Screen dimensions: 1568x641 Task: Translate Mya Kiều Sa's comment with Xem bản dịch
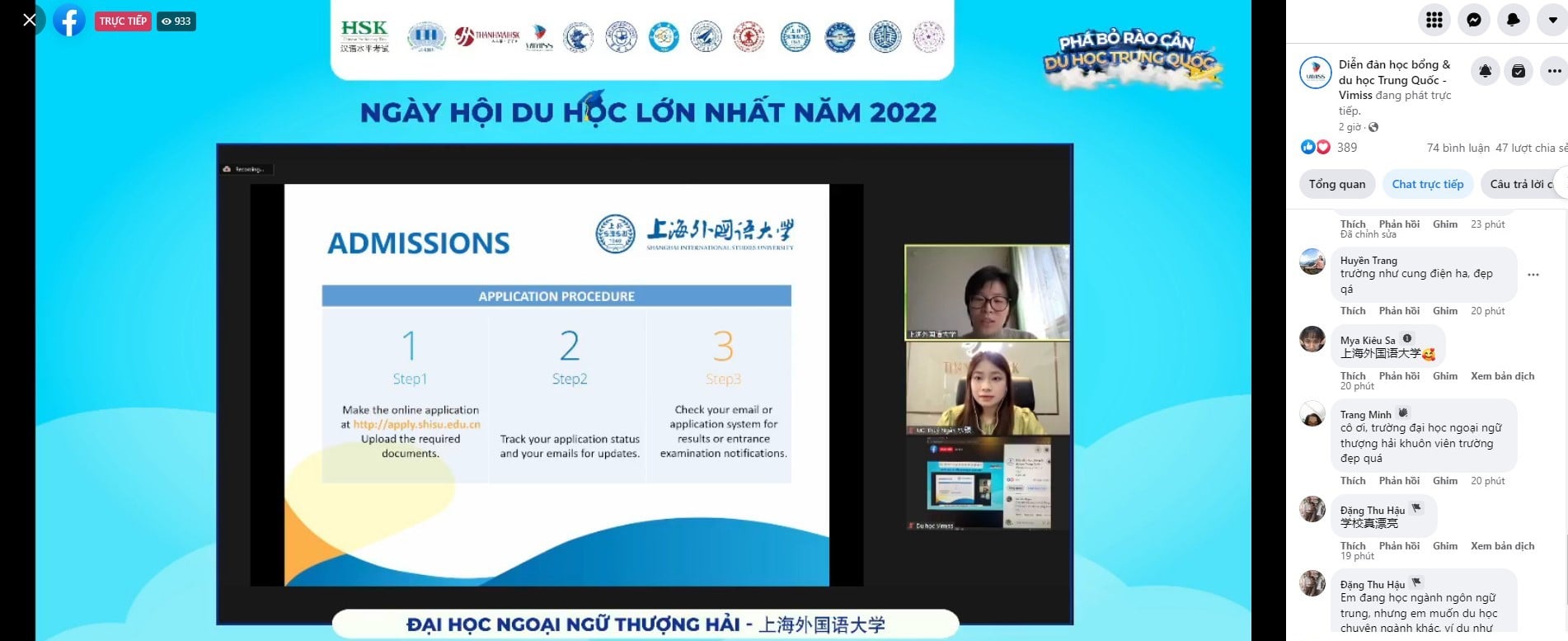click(1503, 376)
